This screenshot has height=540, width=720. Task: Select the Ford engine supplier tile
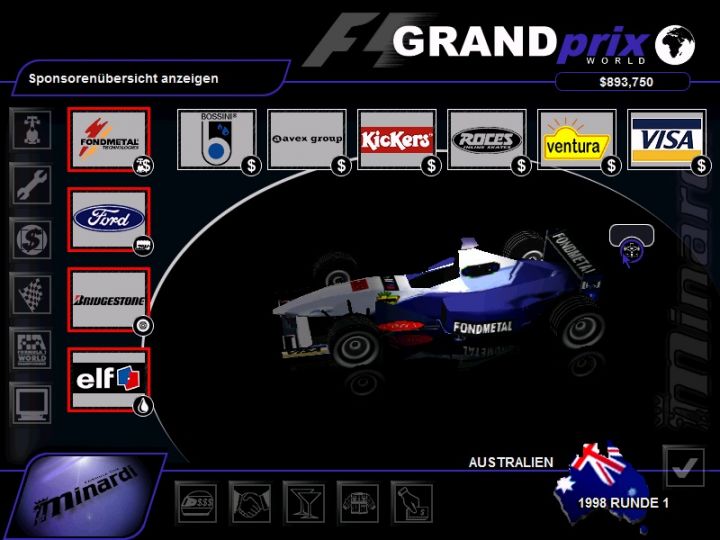click(108, 219)
